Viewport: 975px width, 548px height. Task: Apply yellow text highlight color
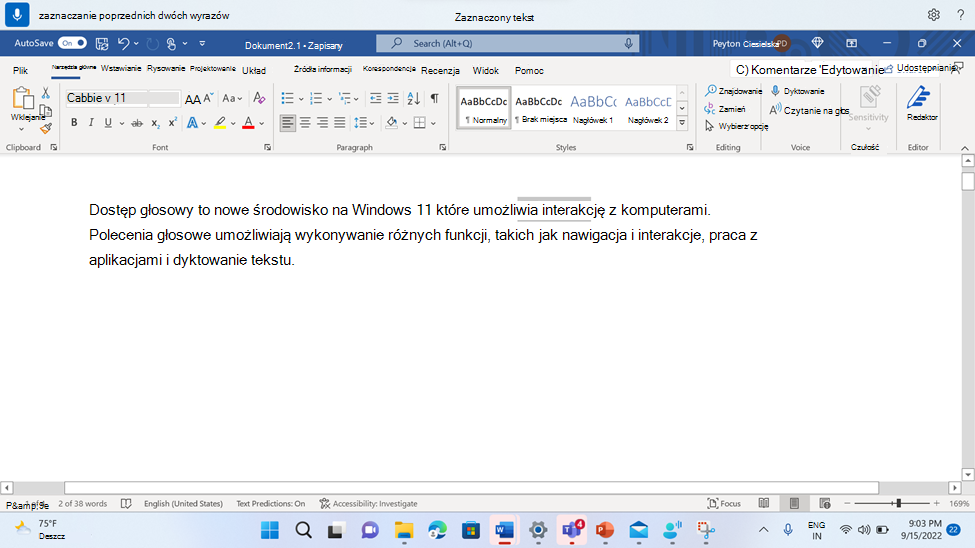220,123
